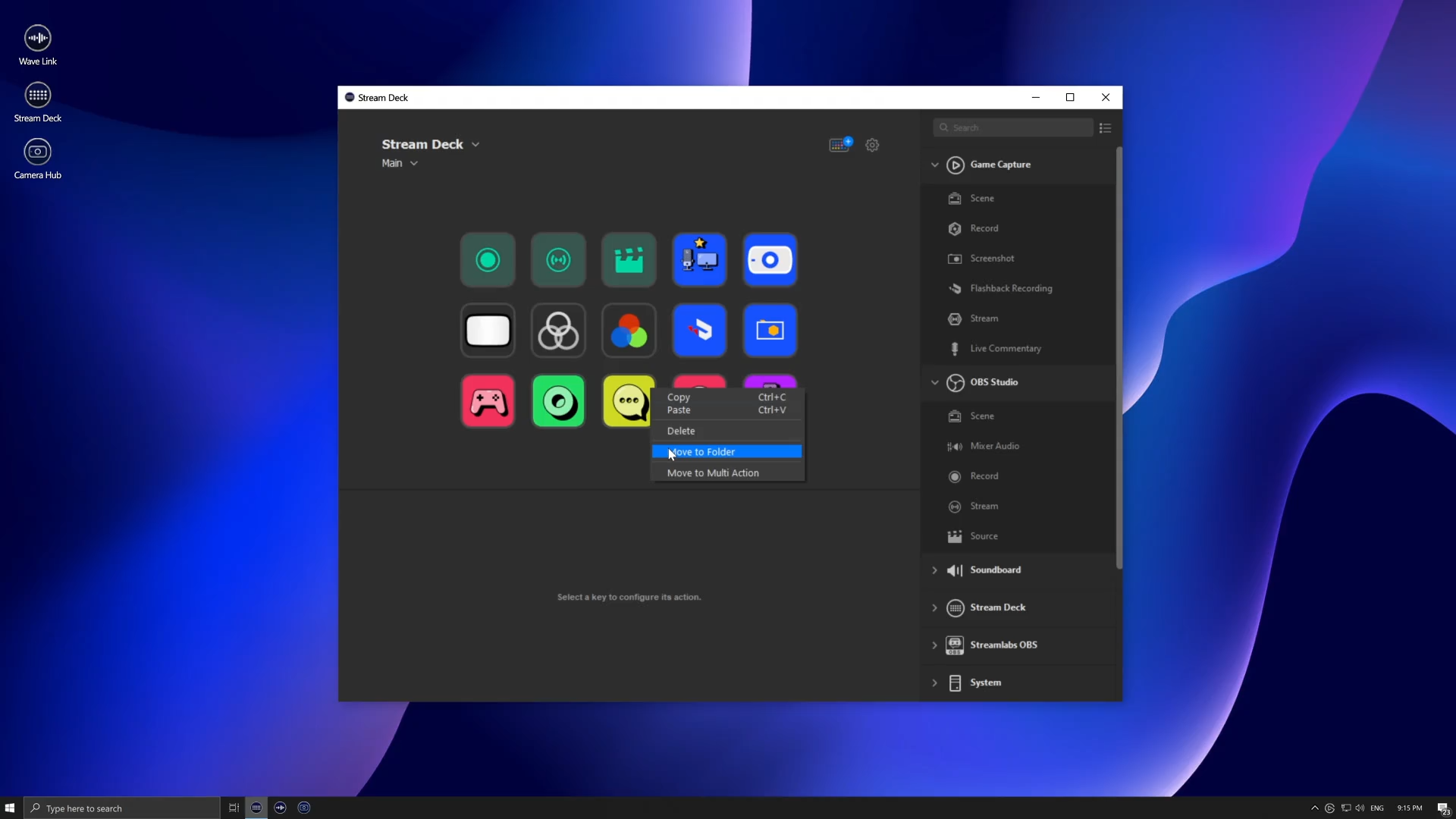
Task: Select the green clapperboard source key
Action: (629, 260)
